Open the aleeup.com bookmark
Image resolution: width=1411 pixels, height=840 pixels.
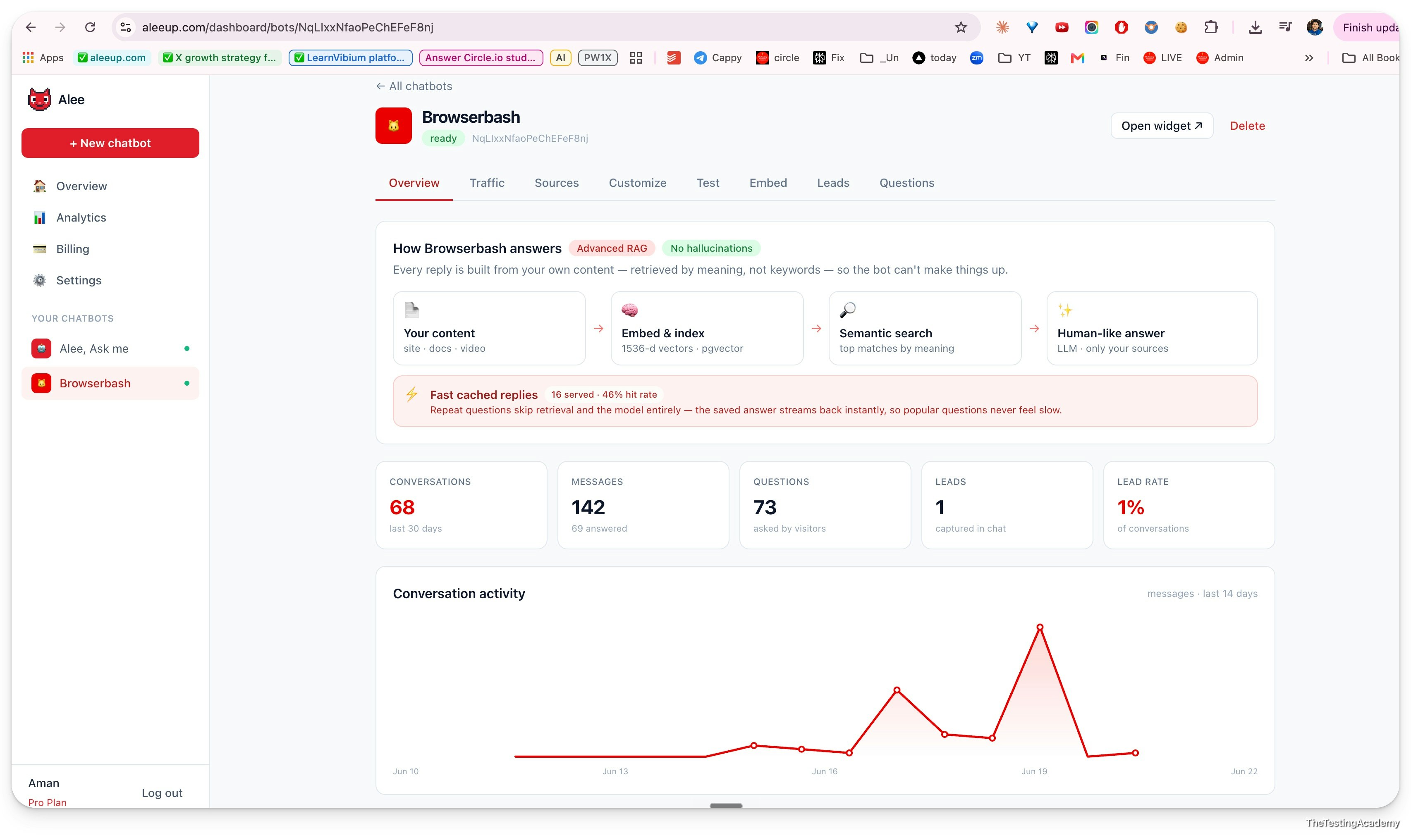[112, 58]
